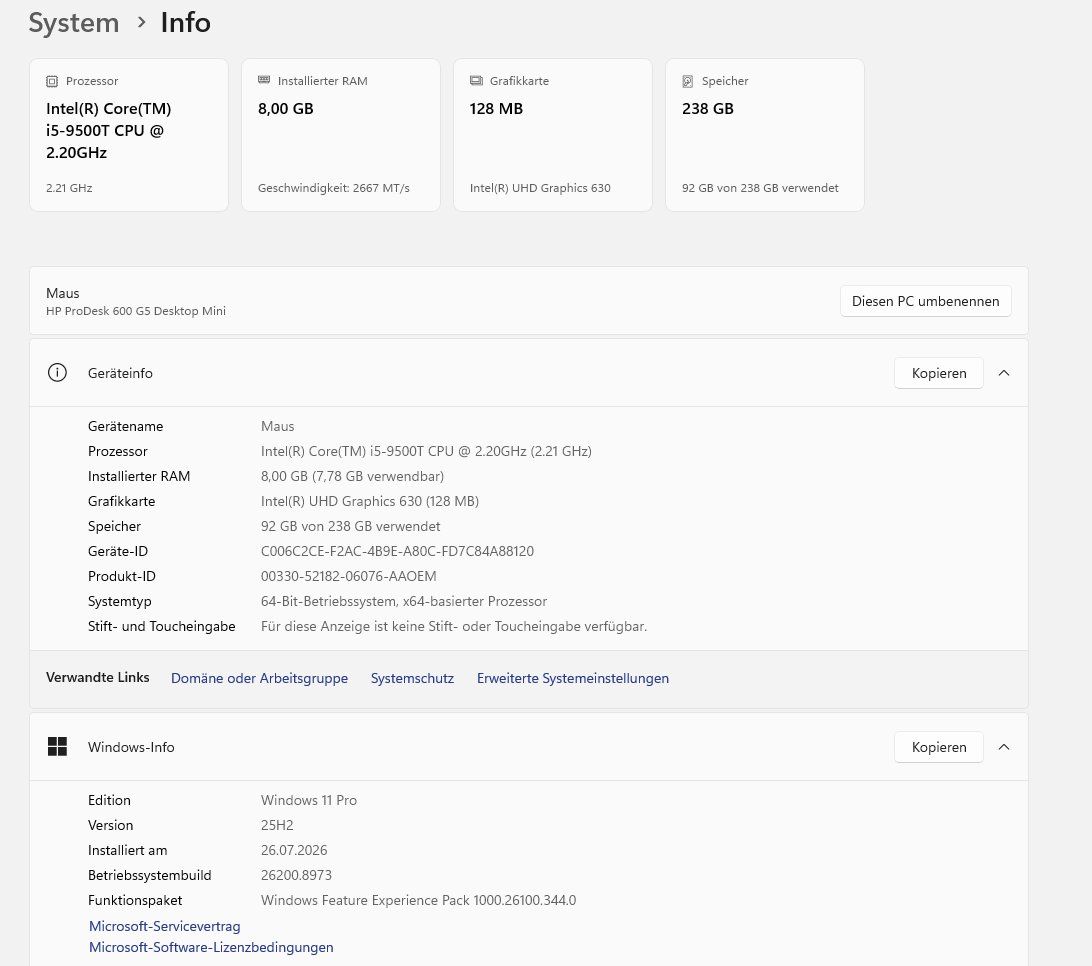Click the Geräteinfo info circle icon
This screenshot has height=966, width=1092.
tap(57, 373)
